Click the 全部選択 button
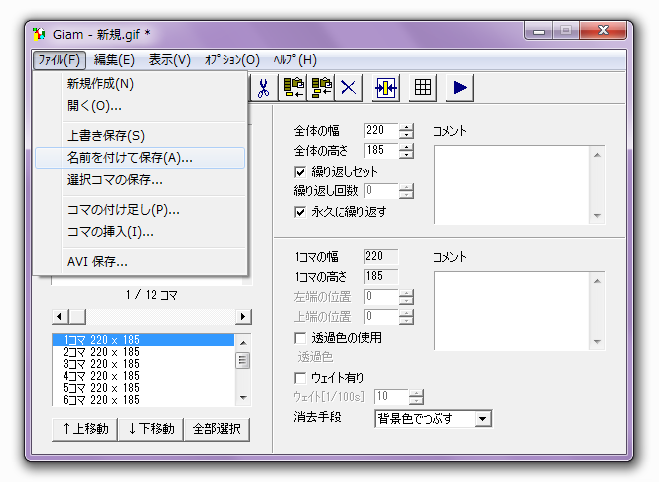 tap(217, 429)
